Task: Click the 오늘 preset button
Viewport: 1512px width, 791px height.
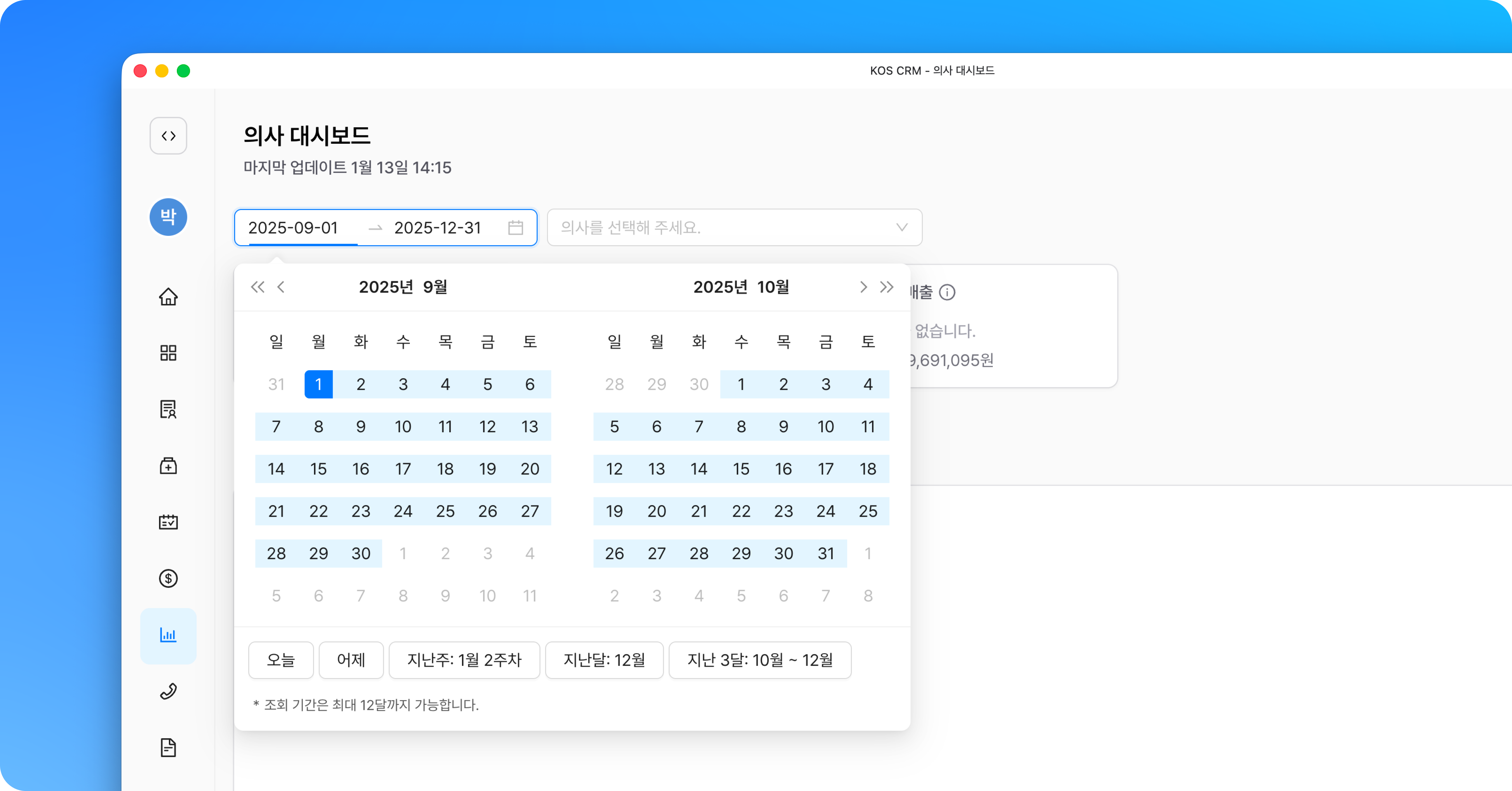Action: [281, 659]
